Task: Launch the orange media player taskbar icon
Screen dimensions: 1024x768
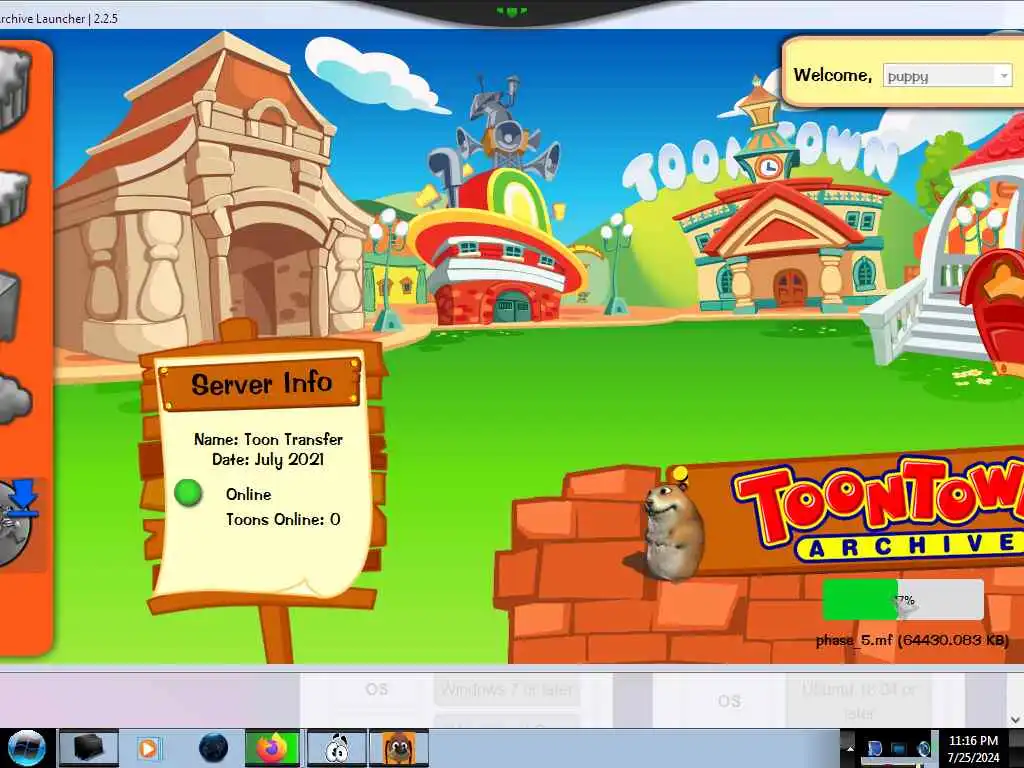Action: click(x=149, y=748)
